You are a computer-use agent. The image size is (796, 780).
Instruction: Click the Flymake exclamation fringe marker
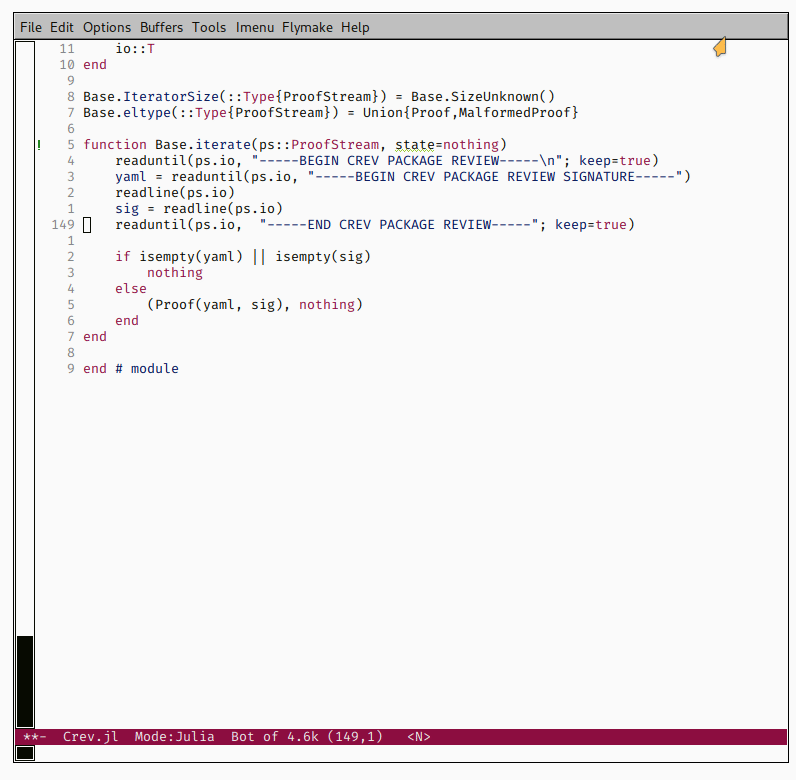[39, 145]
